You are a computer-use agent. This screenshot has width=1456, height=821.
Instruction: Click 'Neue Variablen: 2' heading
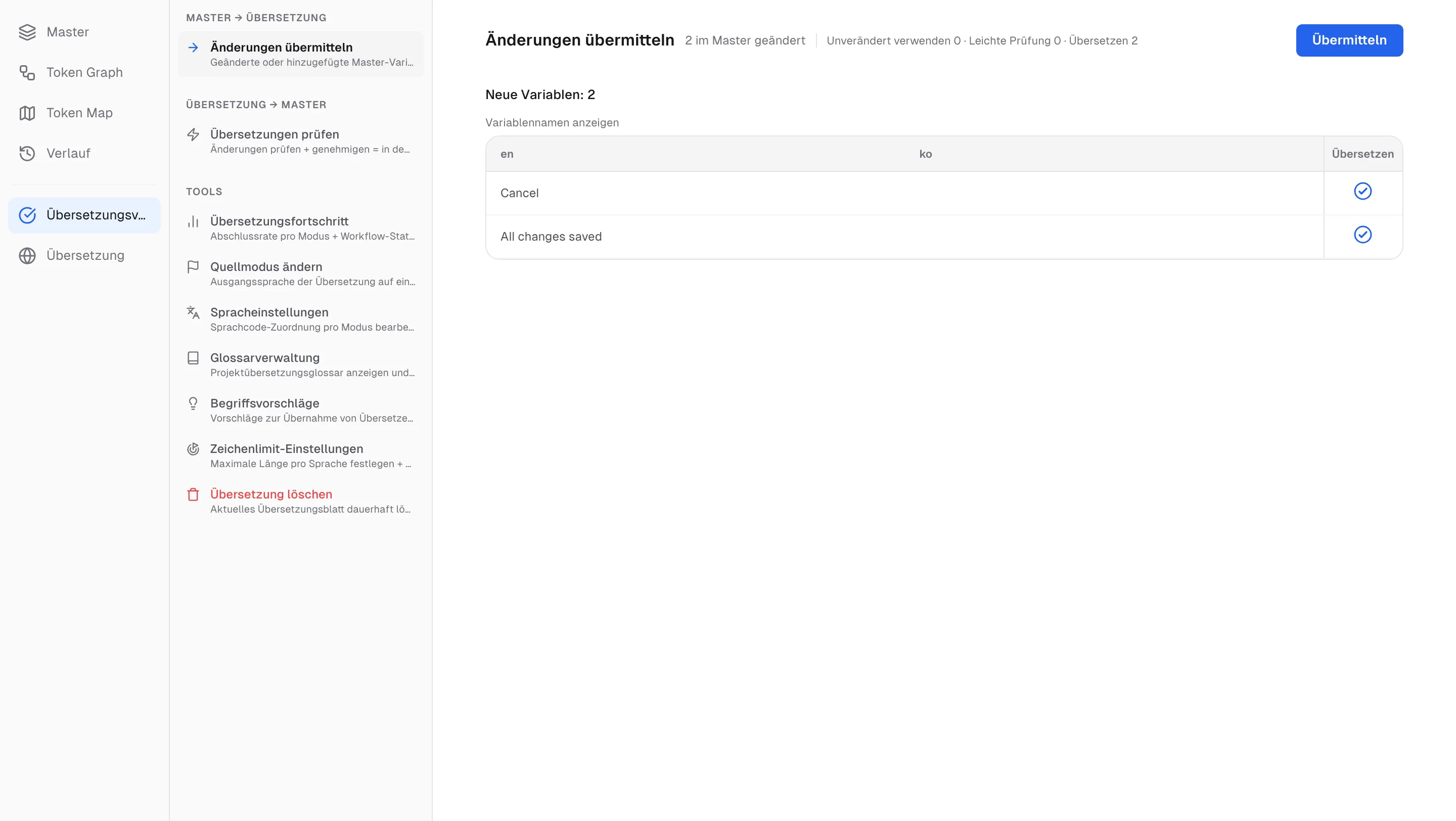tap(540, 95)
